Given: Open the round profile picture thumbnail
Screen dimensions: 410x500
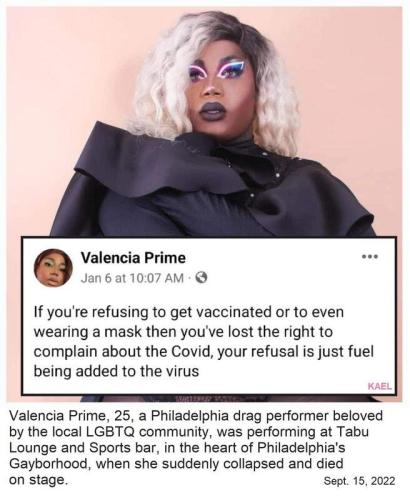Looking at the screenshot, I should click(53, 268).
